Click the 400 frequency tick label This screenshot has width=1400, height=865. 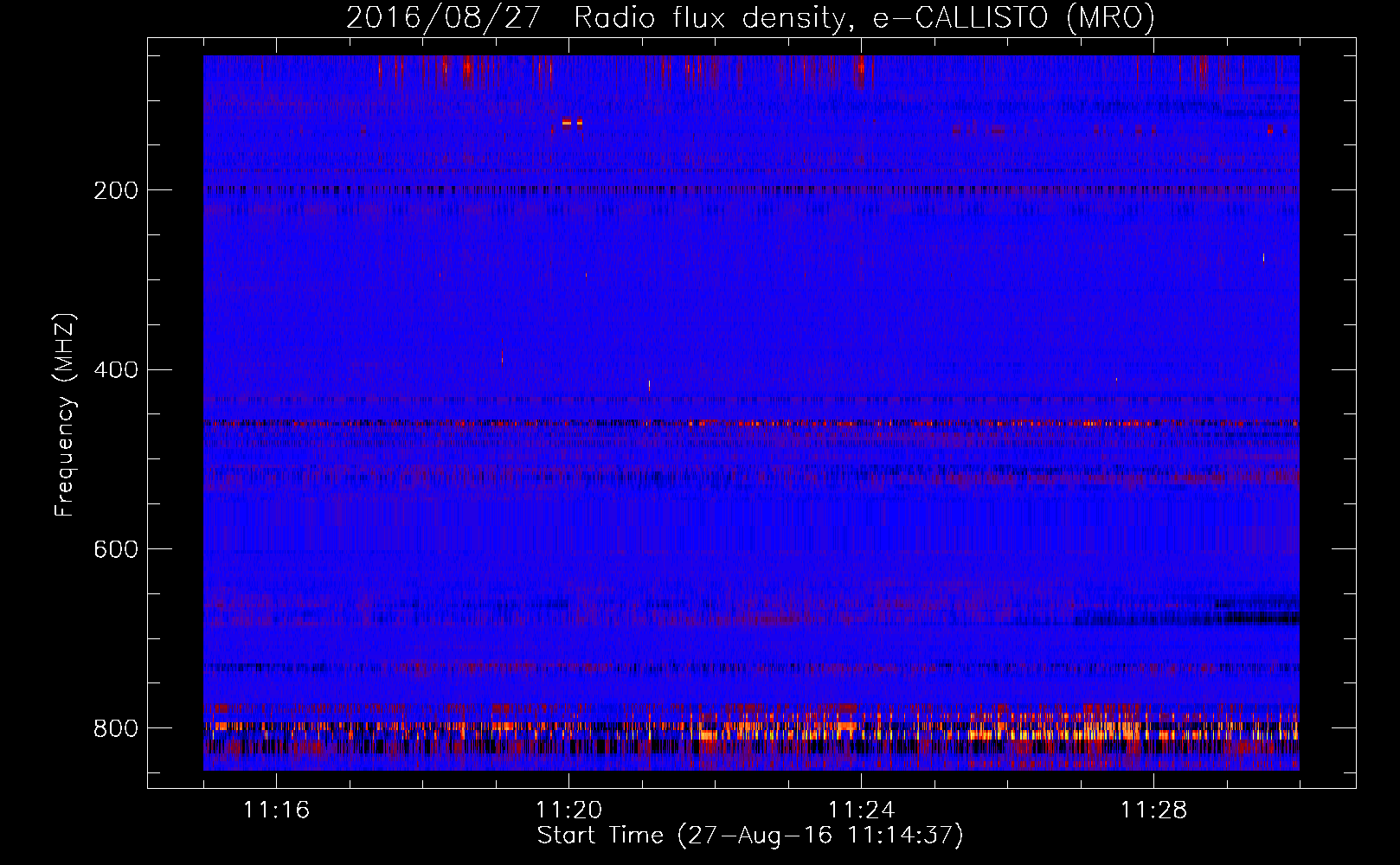pos(115,370)
